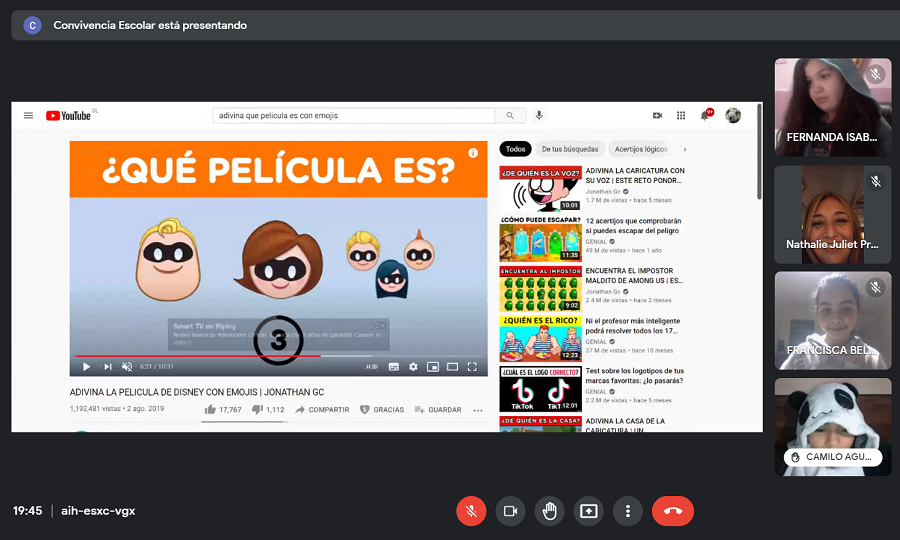Click the present screen button in Meet
Screen dimensions: 900x540
coord(588,511)
